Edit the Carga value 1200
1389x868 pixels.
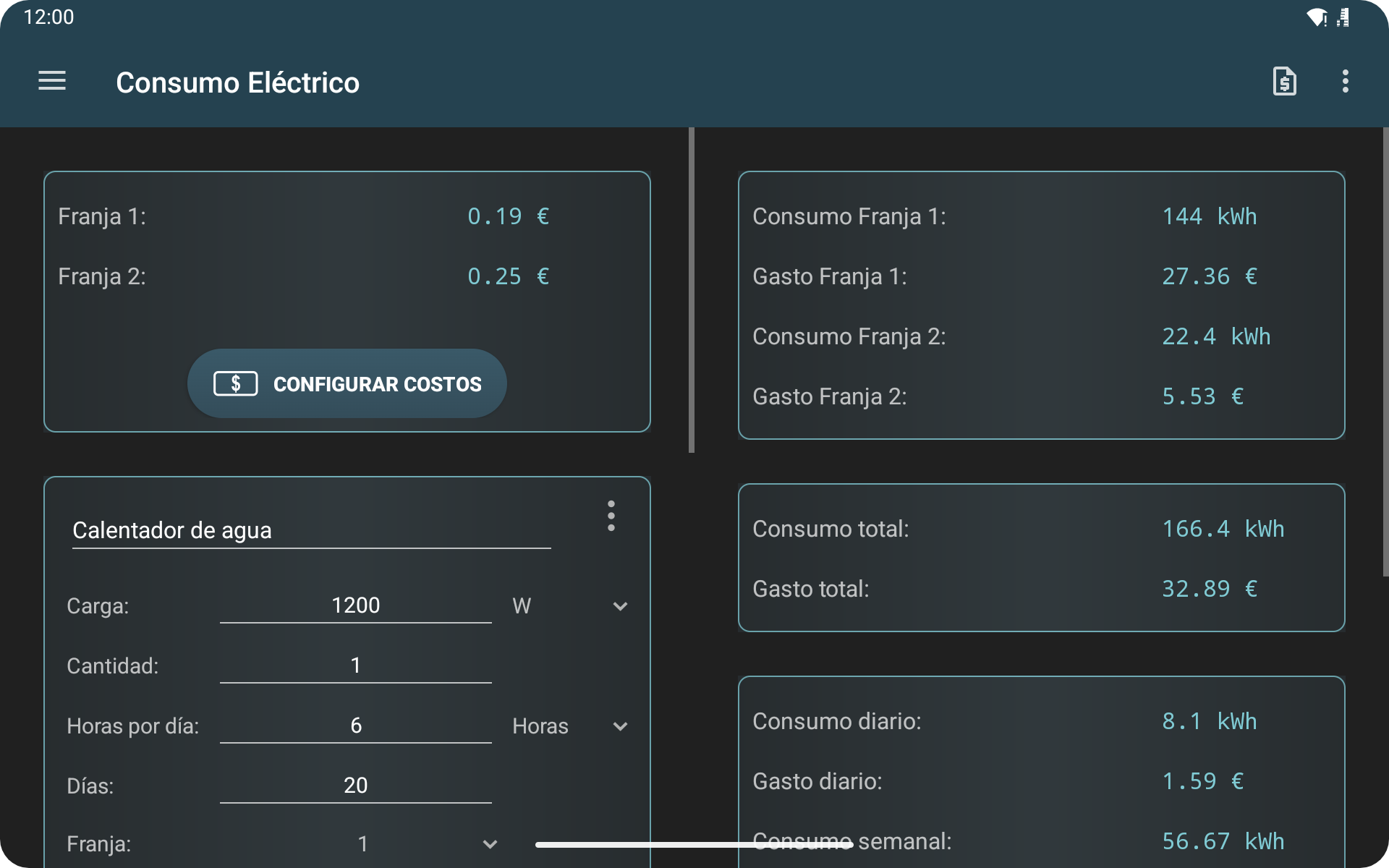coord(355,605)
